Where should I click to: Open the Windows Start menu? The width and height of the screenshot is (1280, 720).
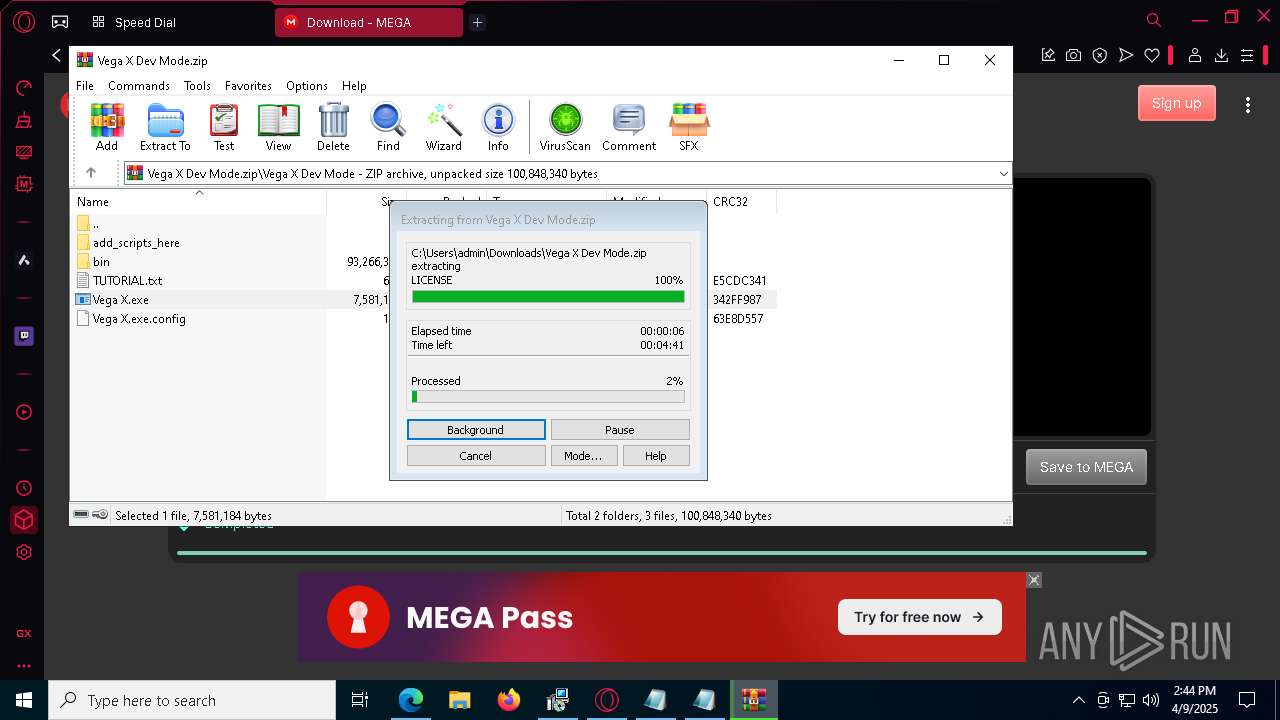coord(24,700)
